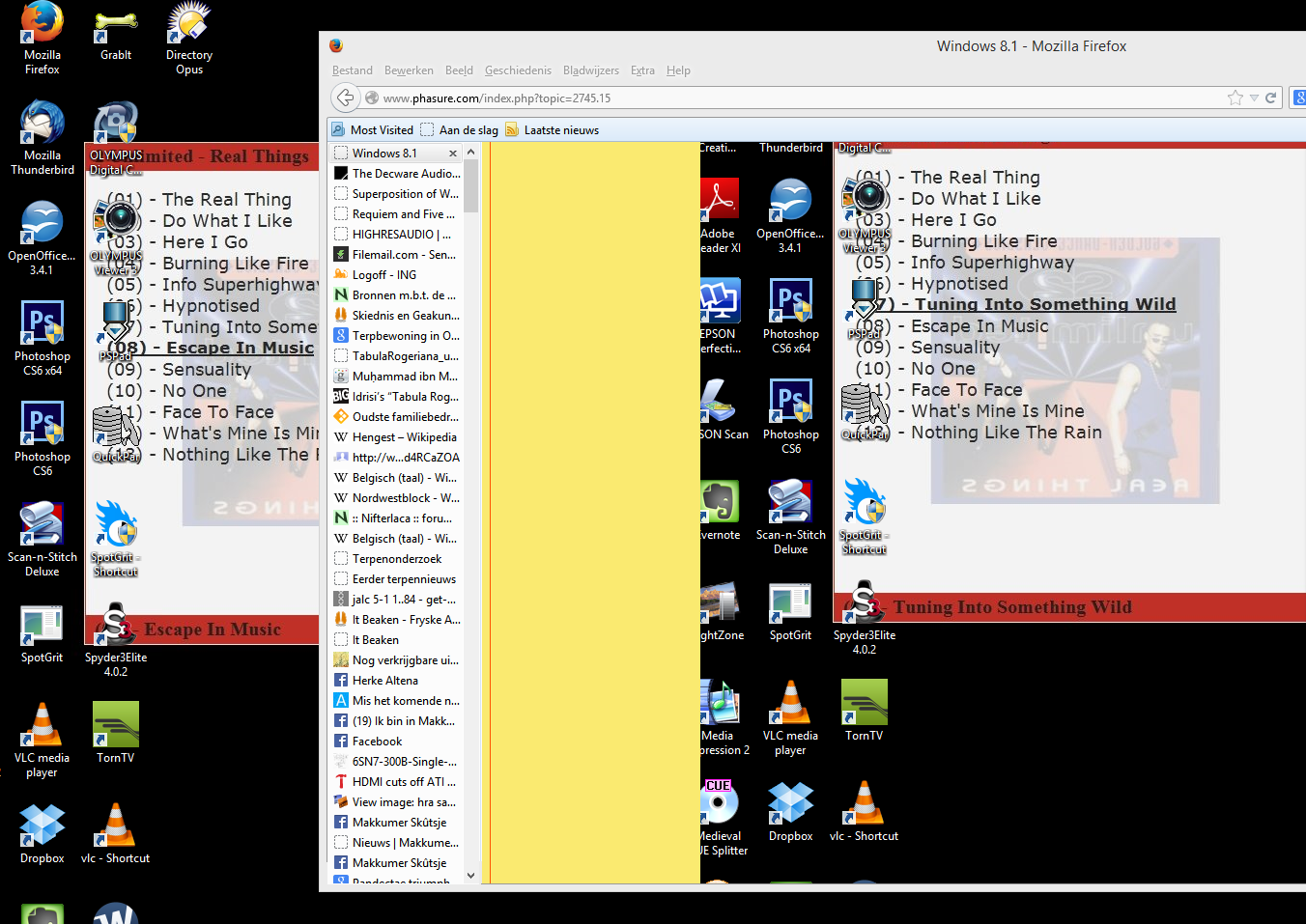Close the Windows 8.1 tab
This screenshot has height=924, width=1306.
453,154
